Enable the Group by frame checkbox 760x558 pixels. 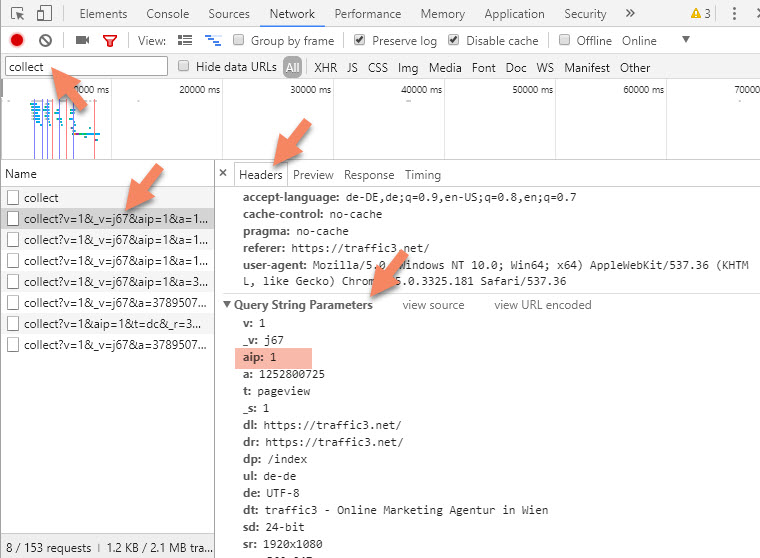tap(239, 40)
